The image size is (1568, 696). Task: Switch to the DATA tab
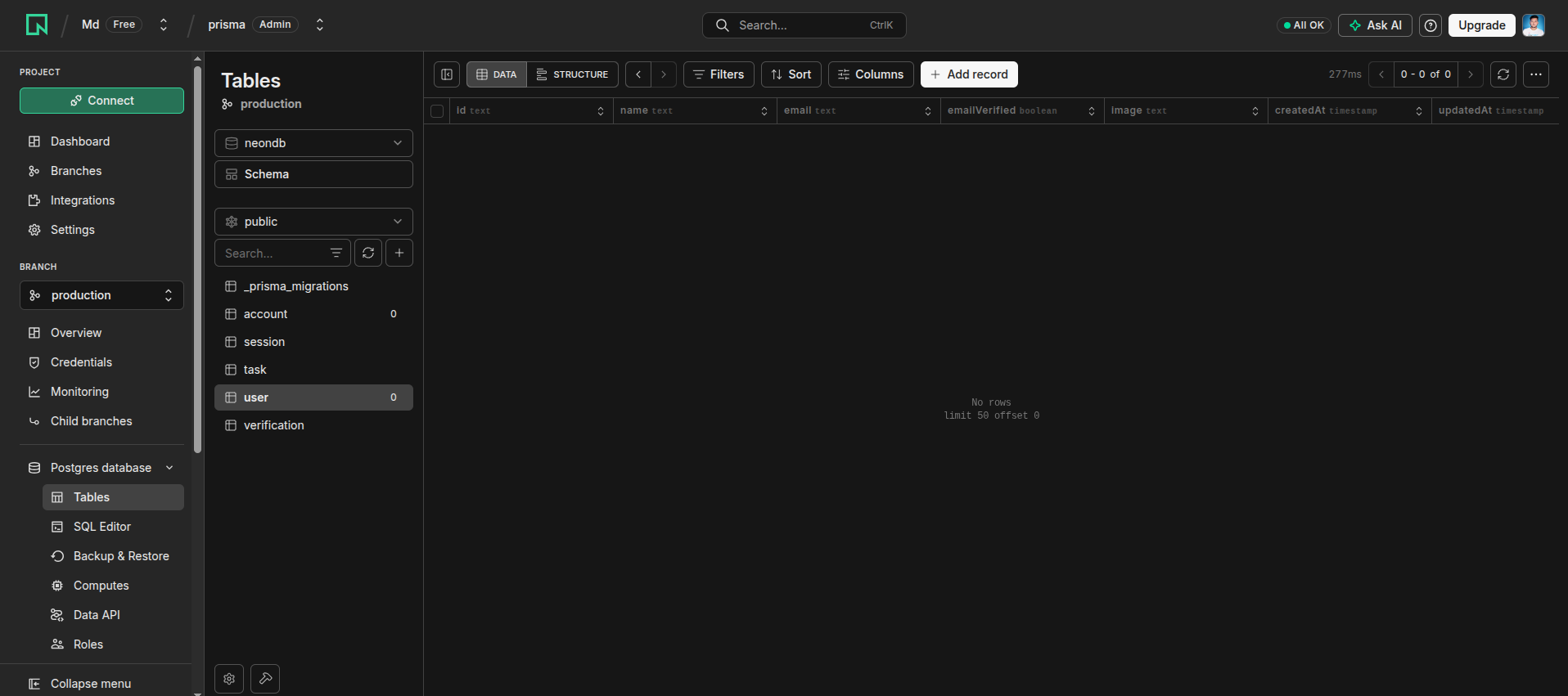click(x=497, y=74)
